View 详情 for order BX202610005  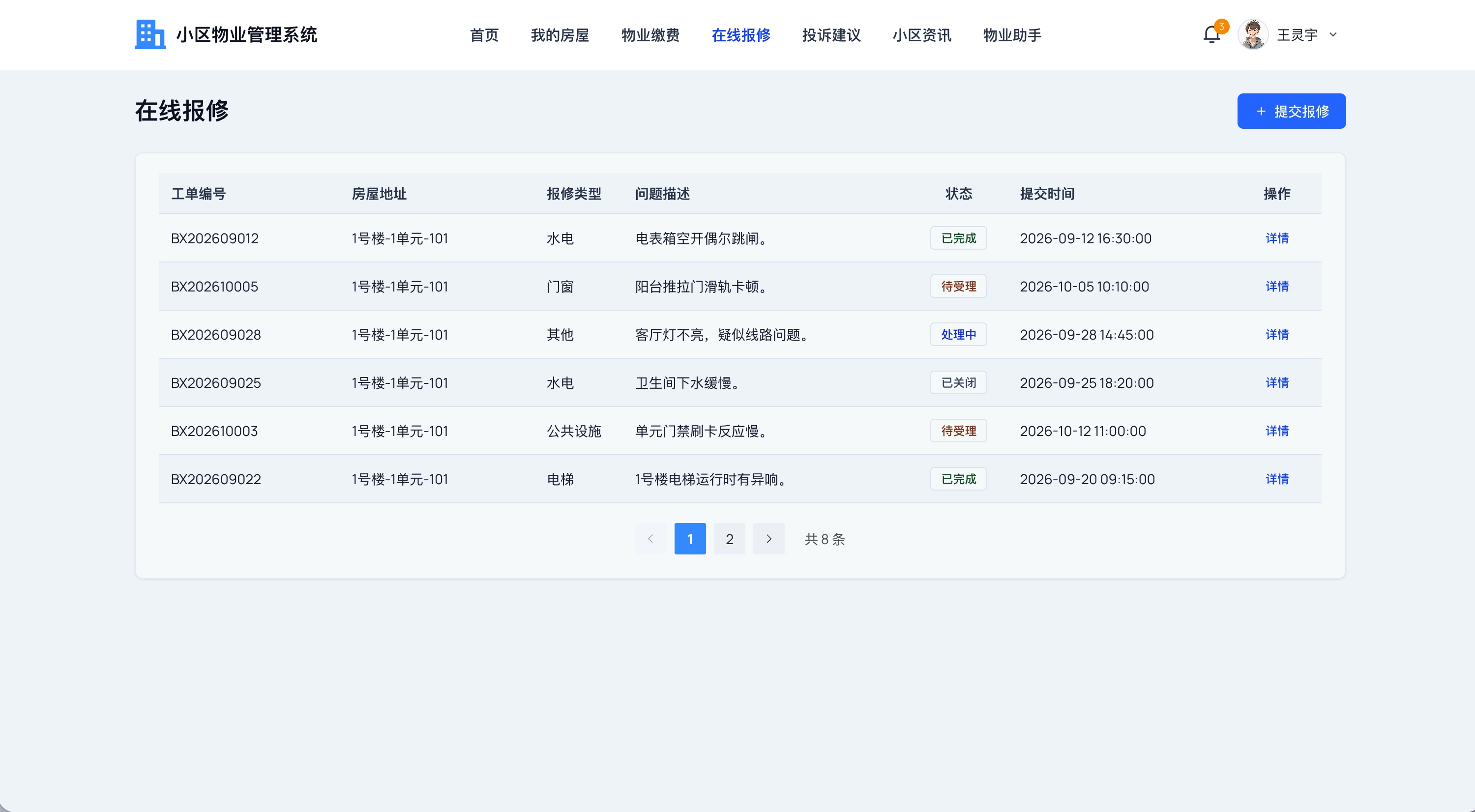click(x=1277, y=286)
